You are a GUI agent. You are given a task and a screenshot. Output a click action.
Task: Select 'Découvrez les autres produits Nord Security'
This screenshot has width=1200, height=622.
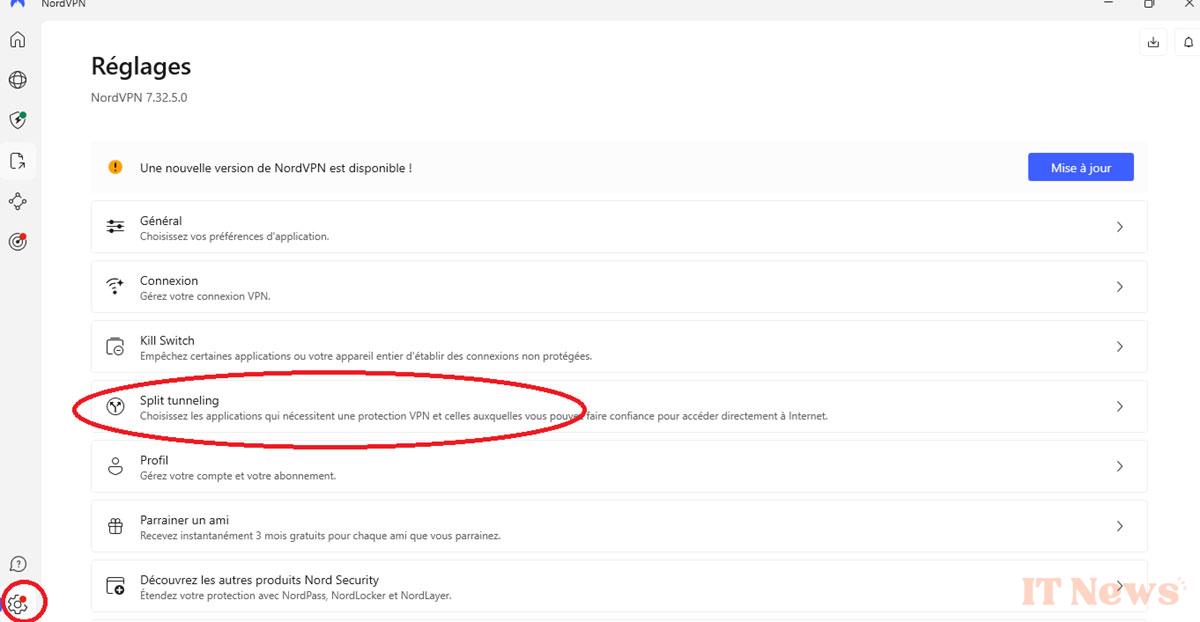[x=260, y=580]
